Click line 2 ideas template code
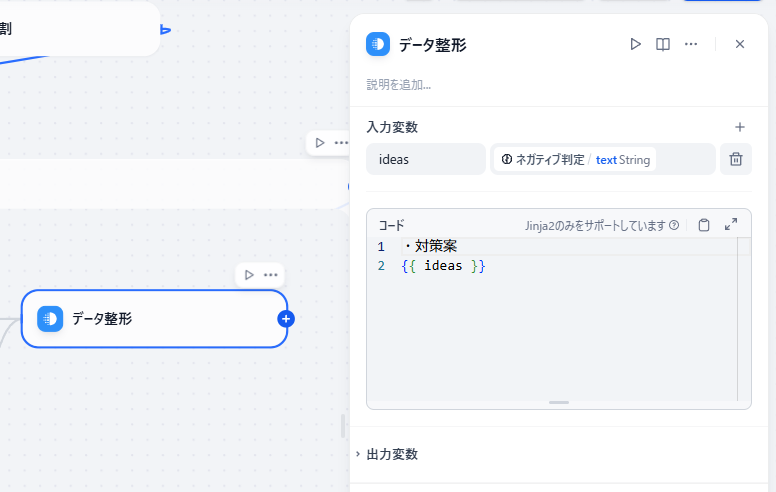 point(443,266)
